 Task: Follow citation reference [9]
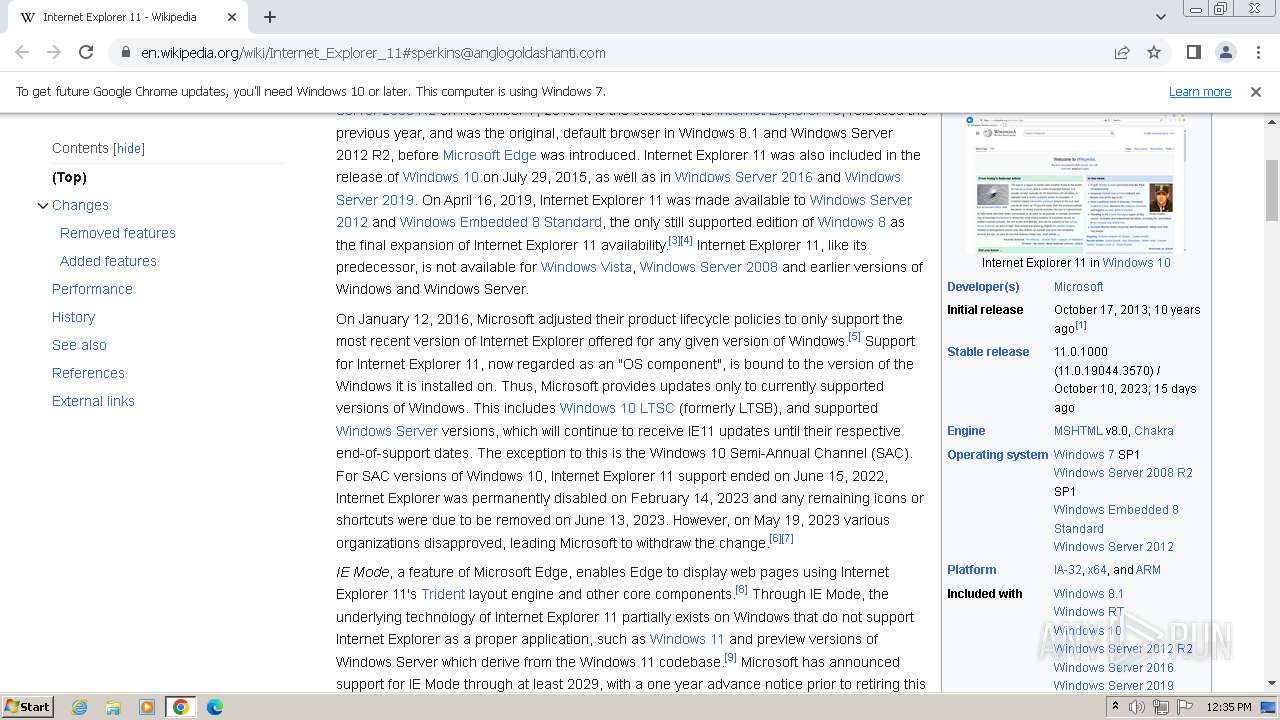[730, 657]
